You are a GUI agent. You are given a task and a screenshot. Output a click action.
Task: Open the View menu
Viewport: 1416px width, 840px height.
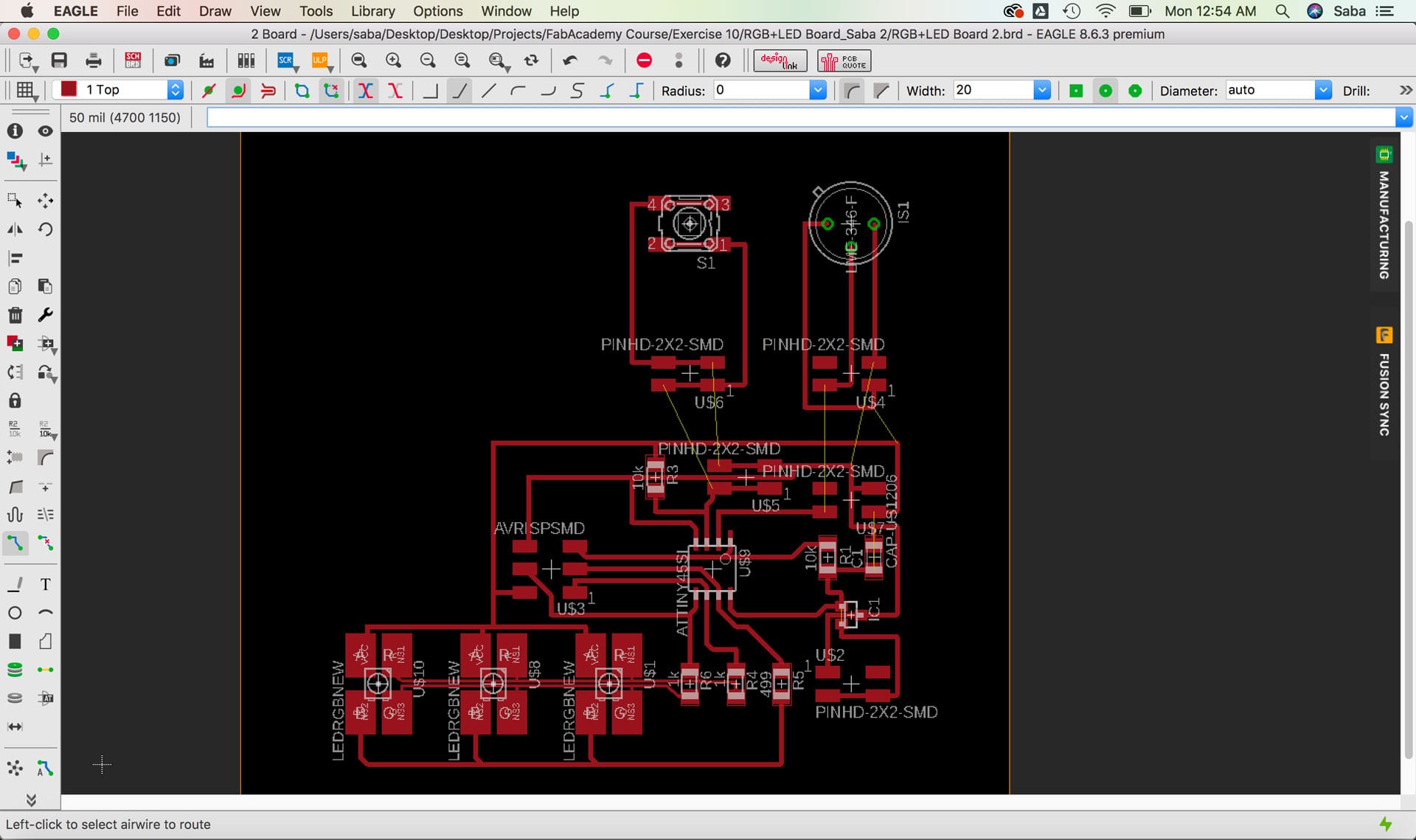tap(265, 11)
